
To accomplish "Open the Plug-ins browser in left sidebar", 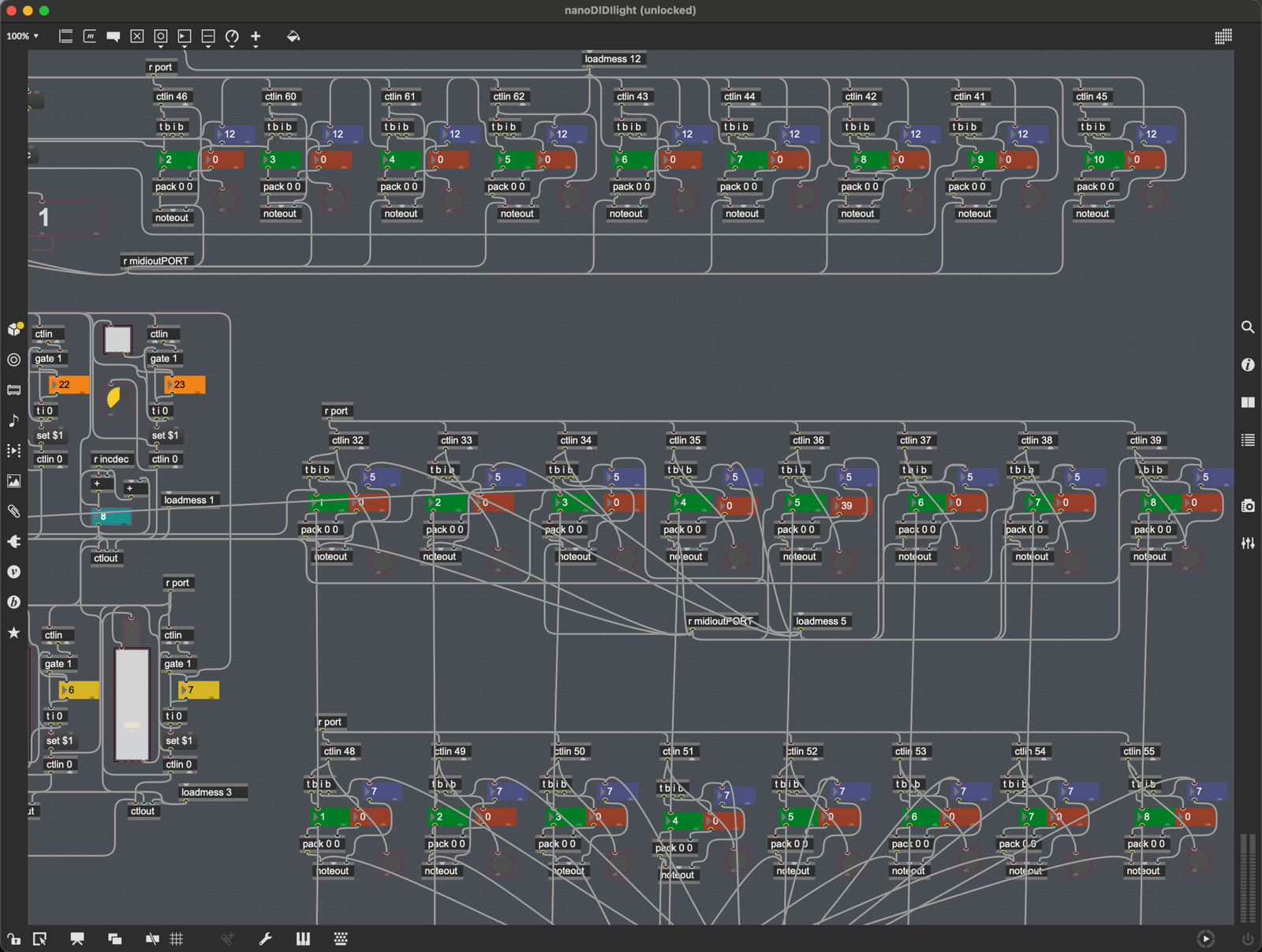I will 14,542.
